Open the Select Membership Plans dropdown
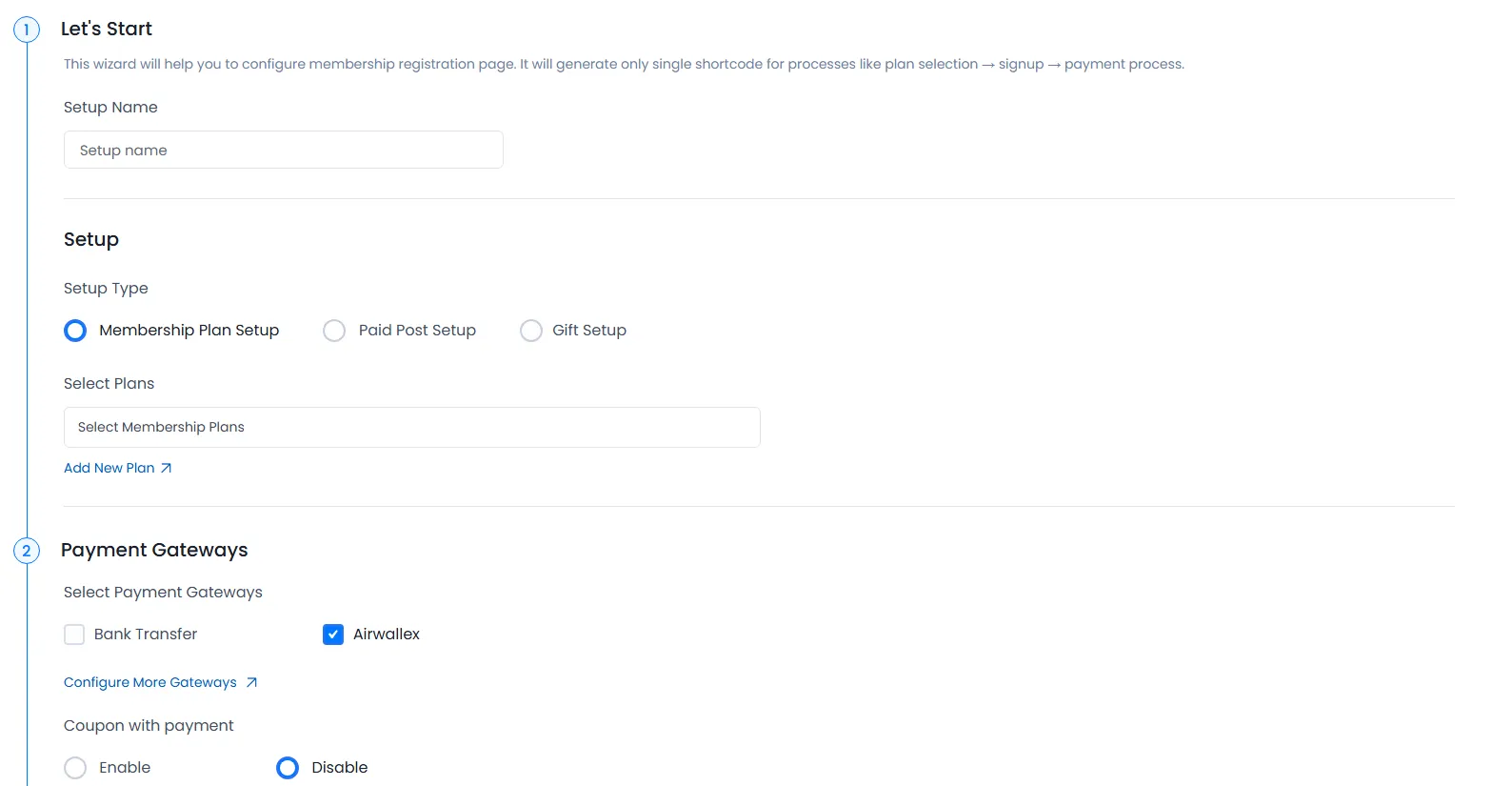 (x=411, y=427)
